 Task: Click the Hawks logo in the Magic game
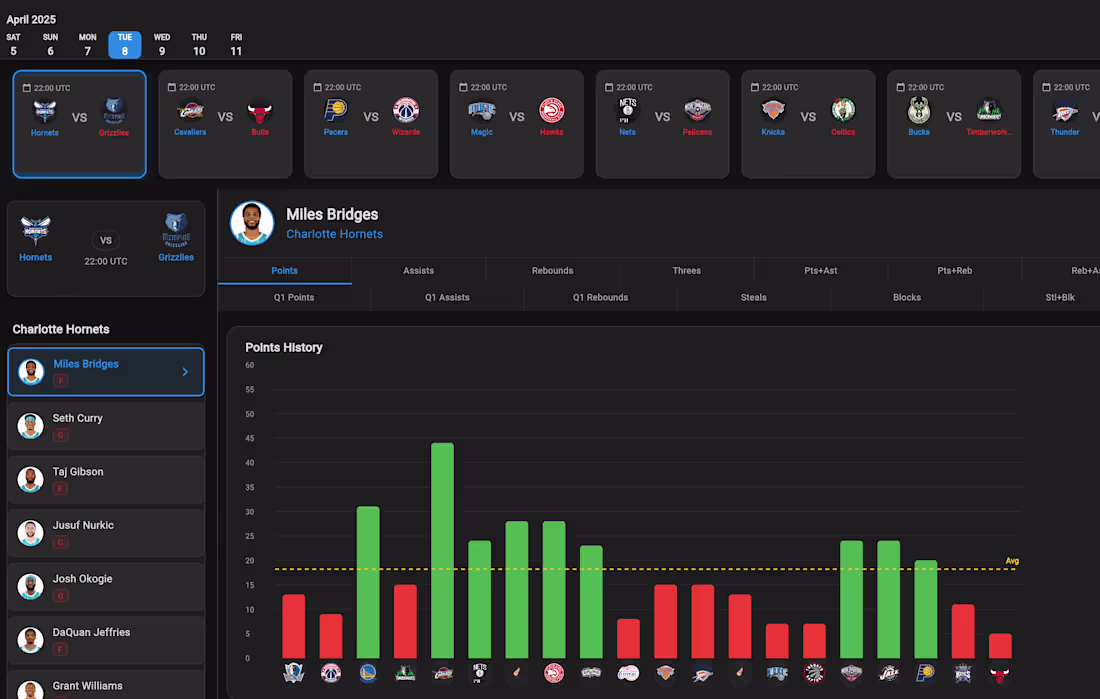pyautogui.click(x=551, y=110)
